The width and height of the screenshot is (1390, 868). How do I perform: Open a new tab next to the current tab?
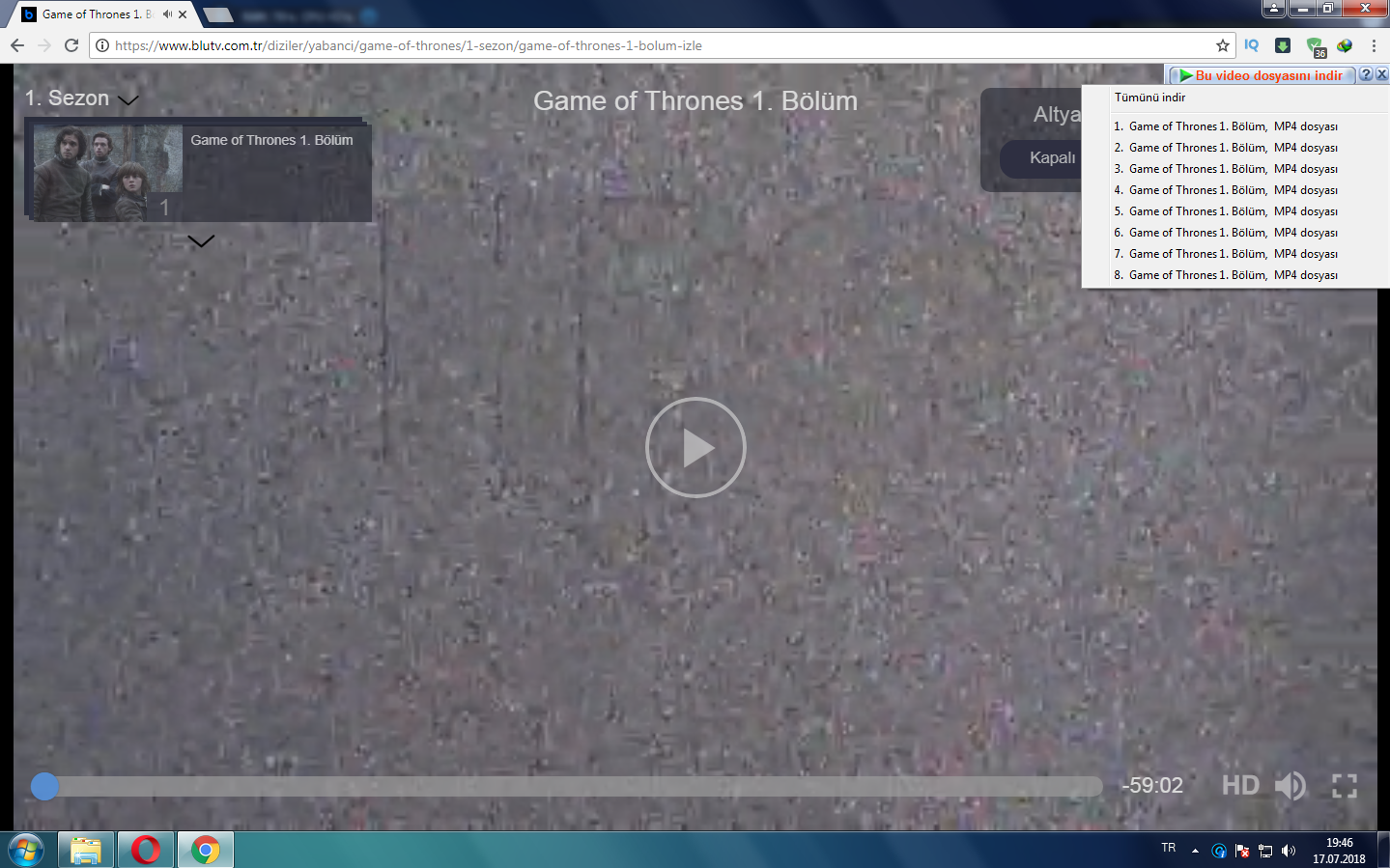[218, 14]
